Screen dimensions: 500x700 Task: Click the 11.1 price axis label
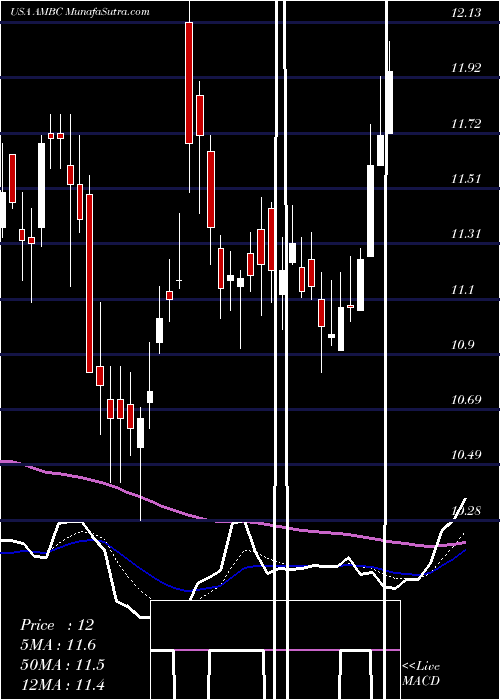462,289
